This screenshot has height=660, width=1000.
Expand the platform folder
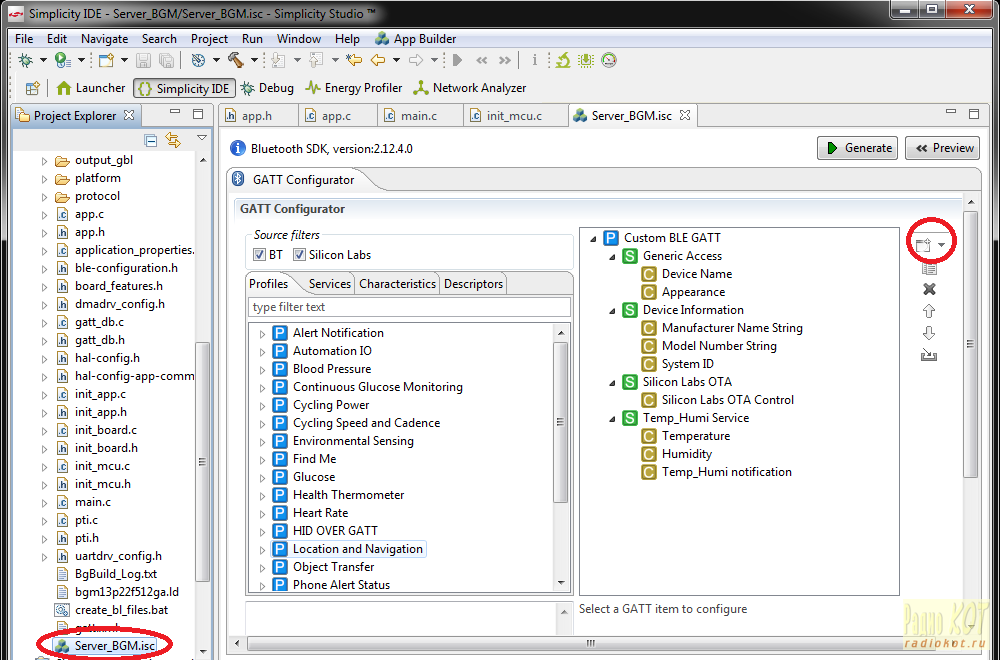[45, 179]
